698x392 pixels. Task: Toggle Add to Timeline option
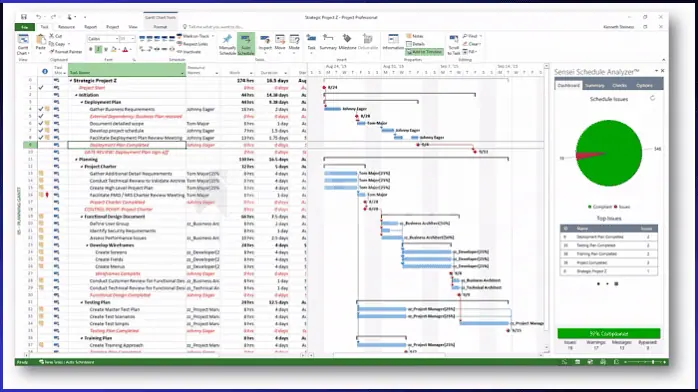pos(424,52)
